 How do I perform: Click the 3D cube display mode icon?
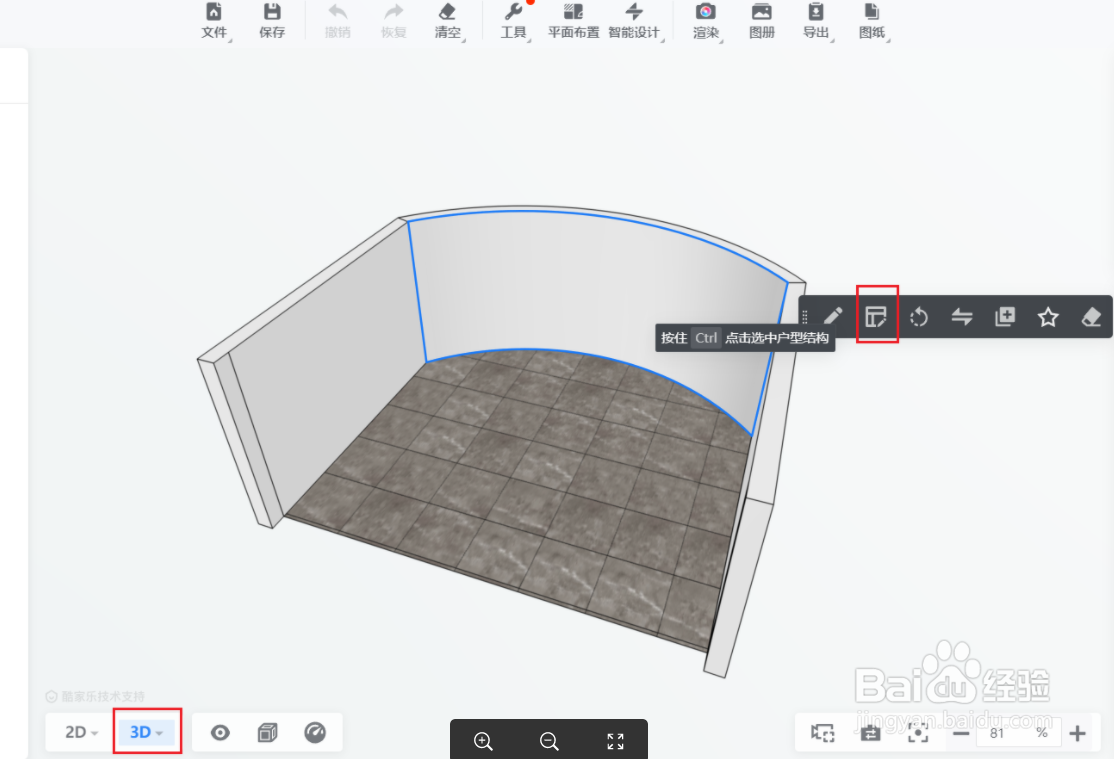(x=267, y=733)
